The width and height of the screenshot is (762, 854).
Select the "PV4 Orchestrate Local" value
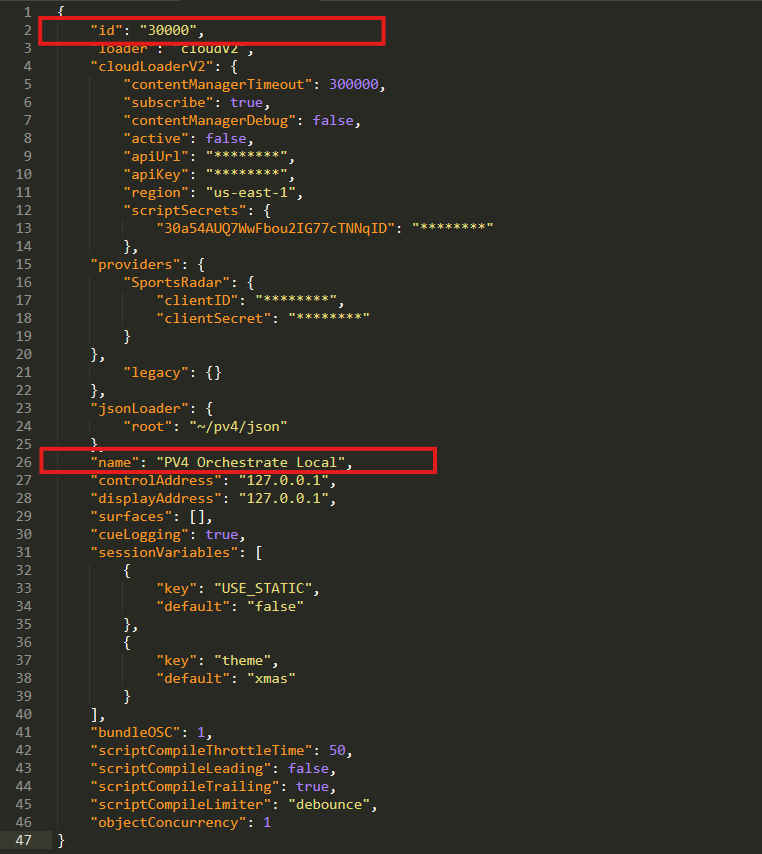(251, 462)
